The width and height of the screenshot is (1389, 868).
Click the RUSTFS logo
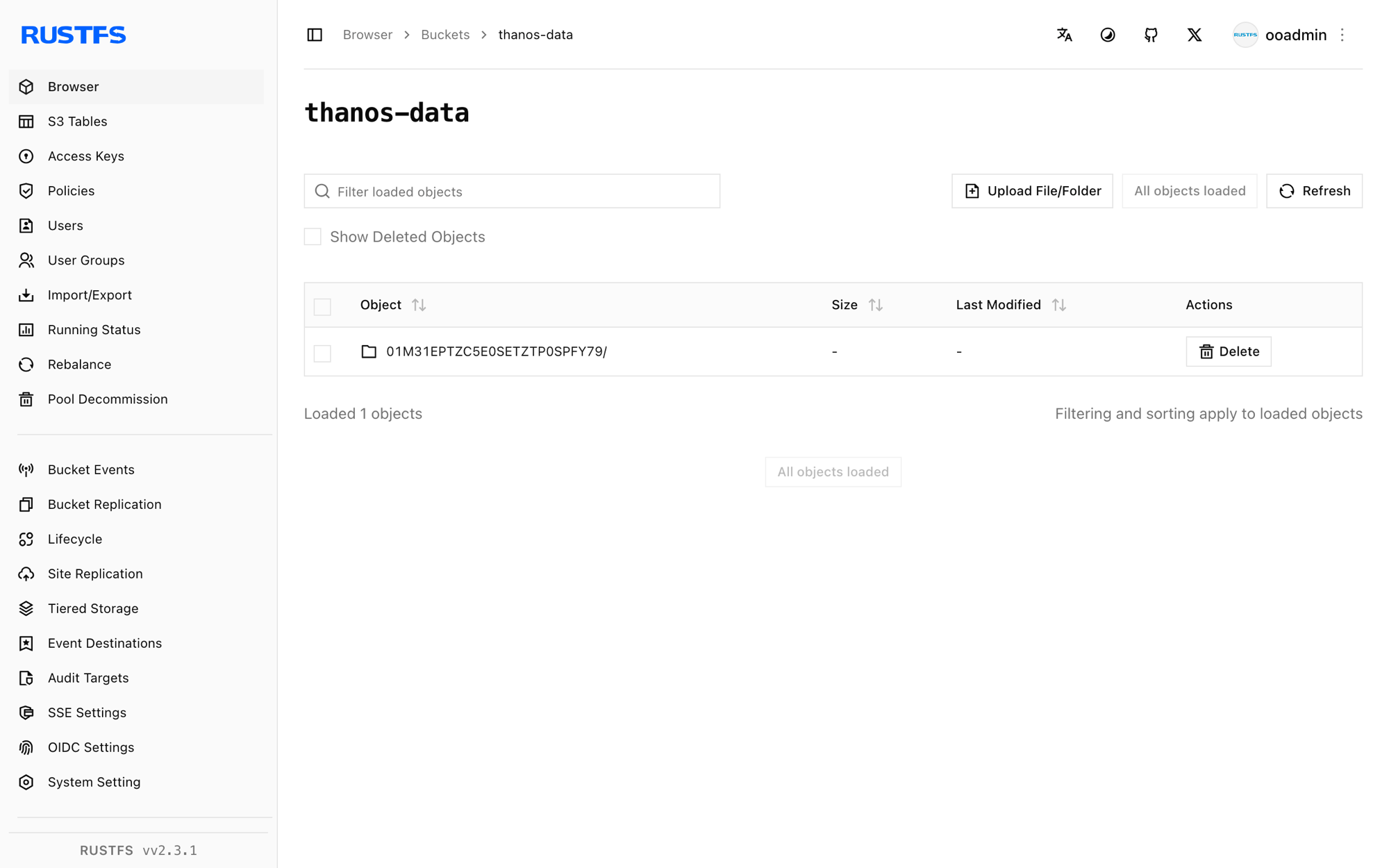[x=74, y=35]
